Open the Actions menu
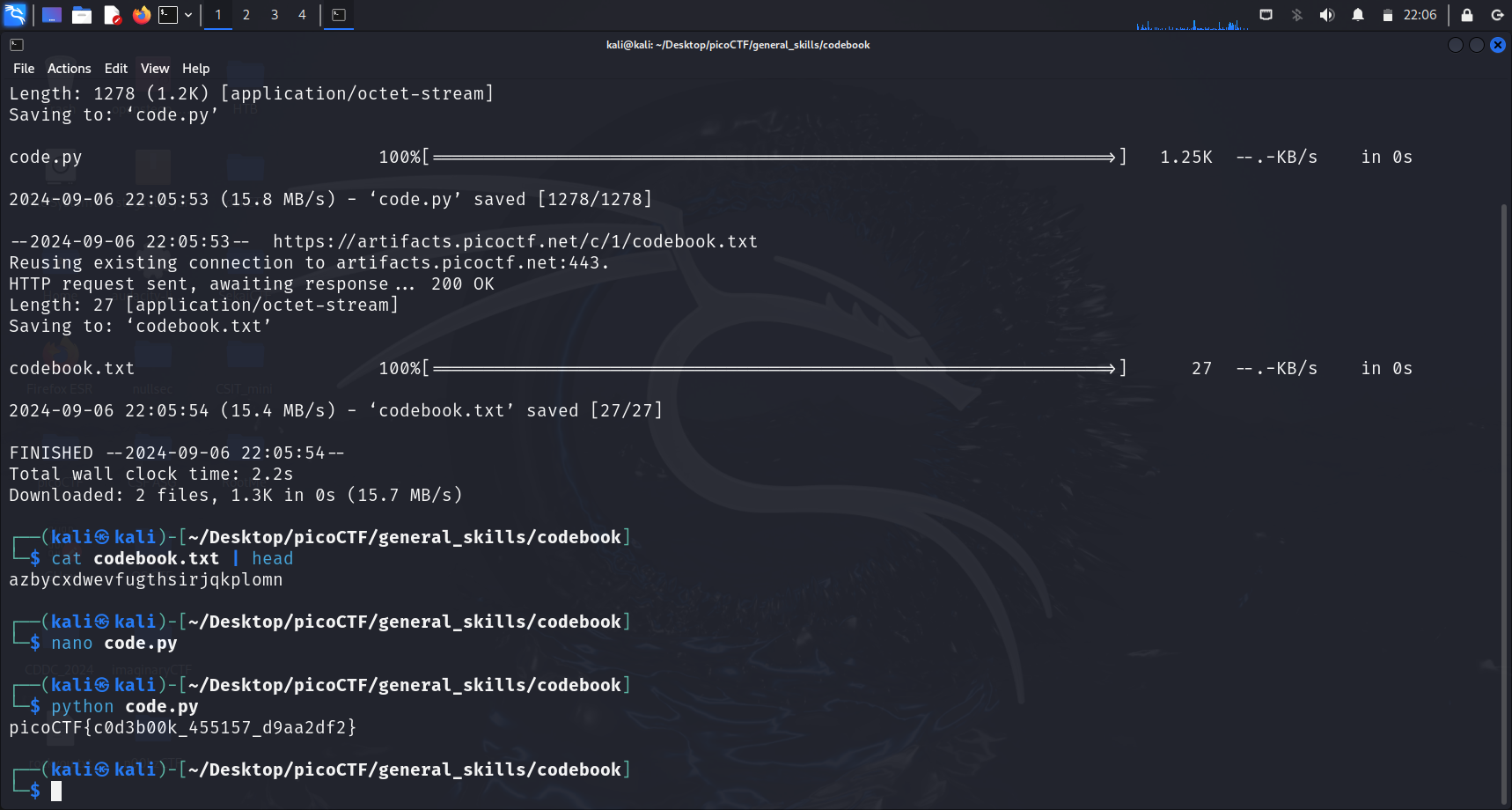Image resolution: width=1512 pixels, height=810 pixels. click(69, 69)
